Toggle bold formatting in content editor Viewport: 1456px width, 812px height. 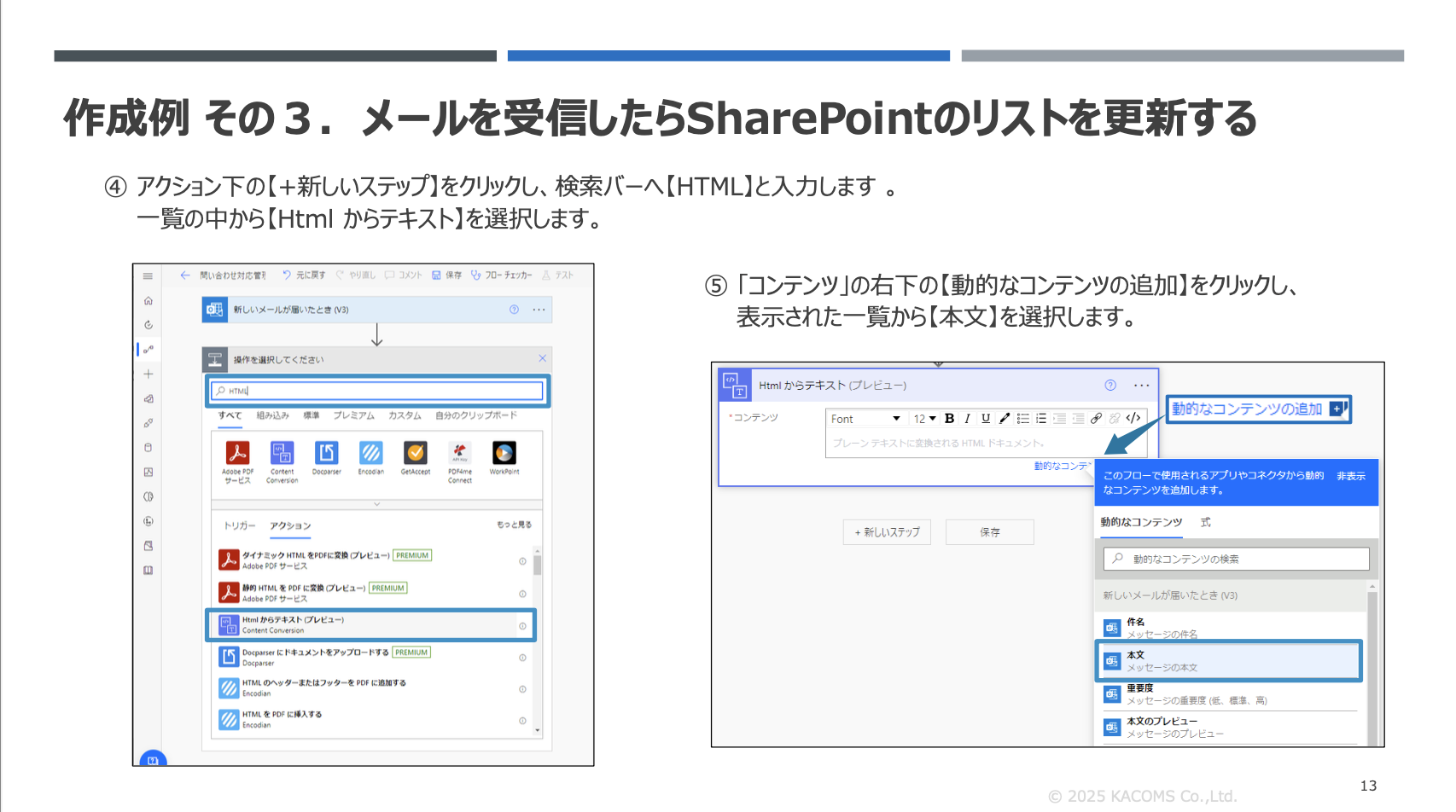[x=949, y=418]
